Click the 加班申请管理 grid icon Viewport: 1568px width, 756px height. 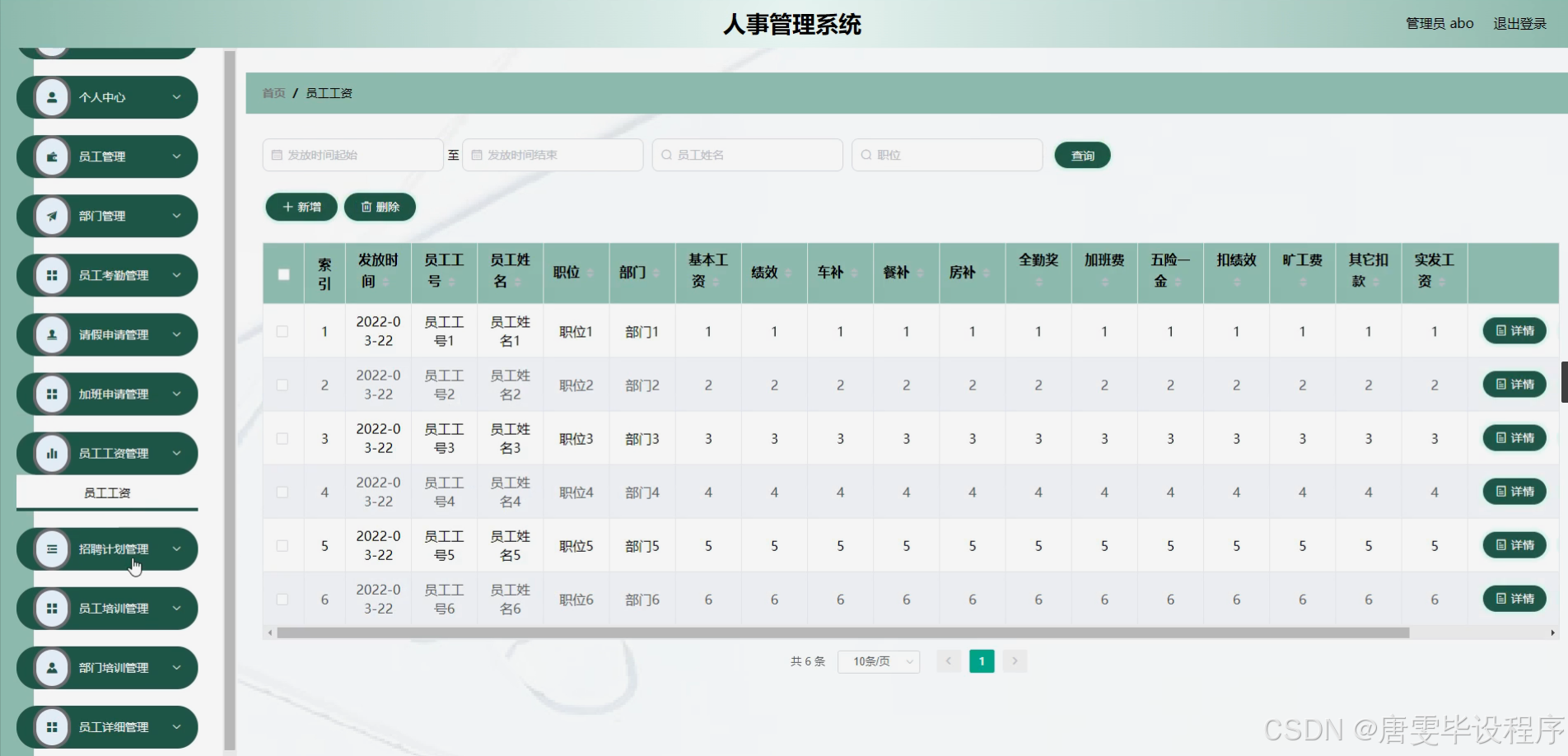click(52, 394)
